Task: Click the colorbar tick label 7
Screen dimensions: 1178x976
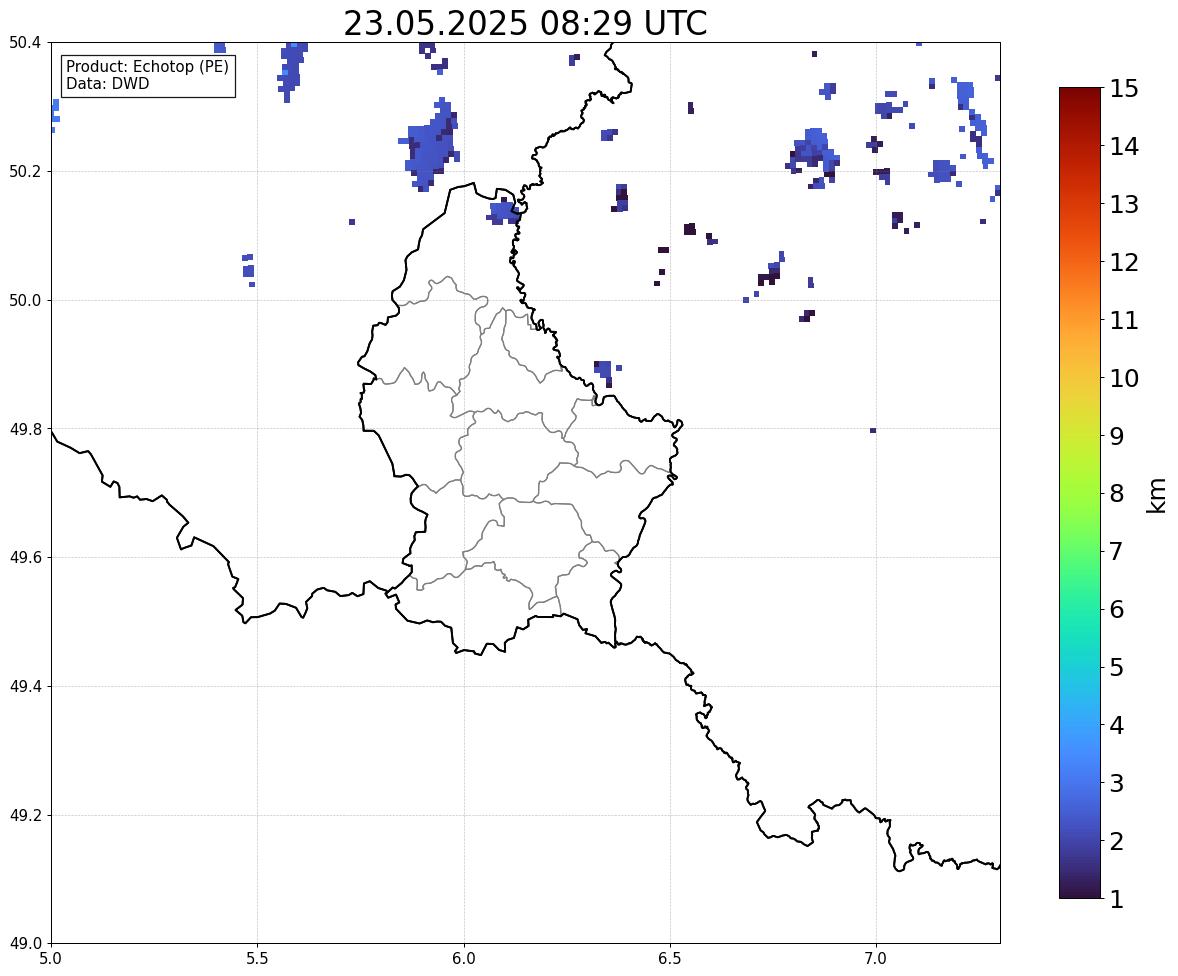Action: (x=1116, y=551)
